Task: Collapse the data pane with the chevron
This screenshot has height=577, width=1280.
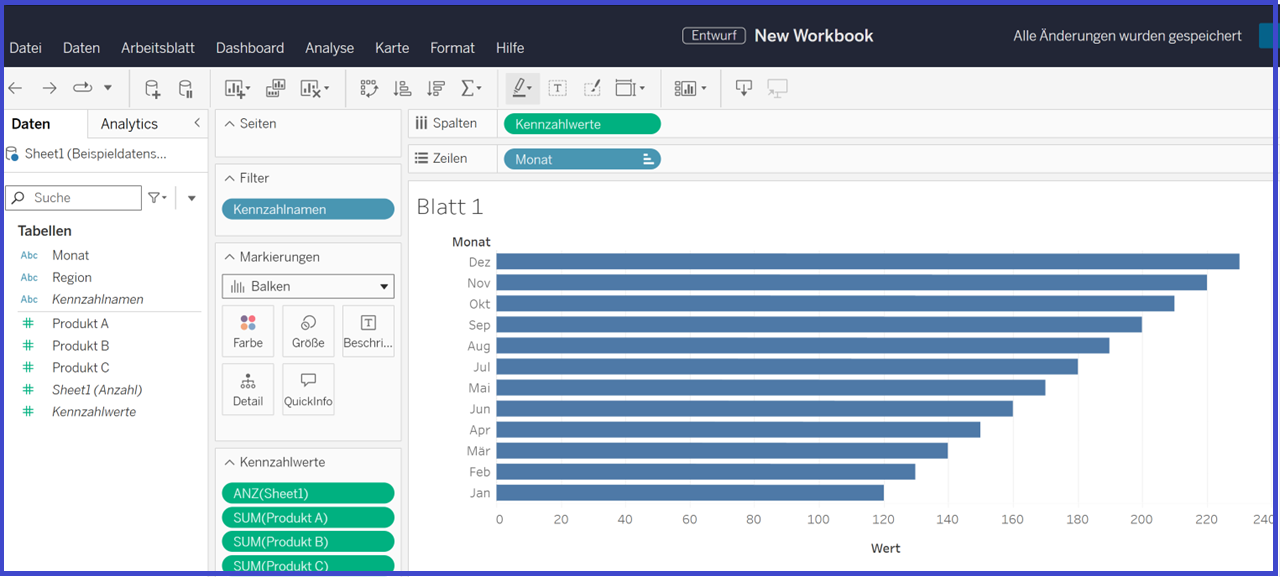Action: click(x=197, y=123)
